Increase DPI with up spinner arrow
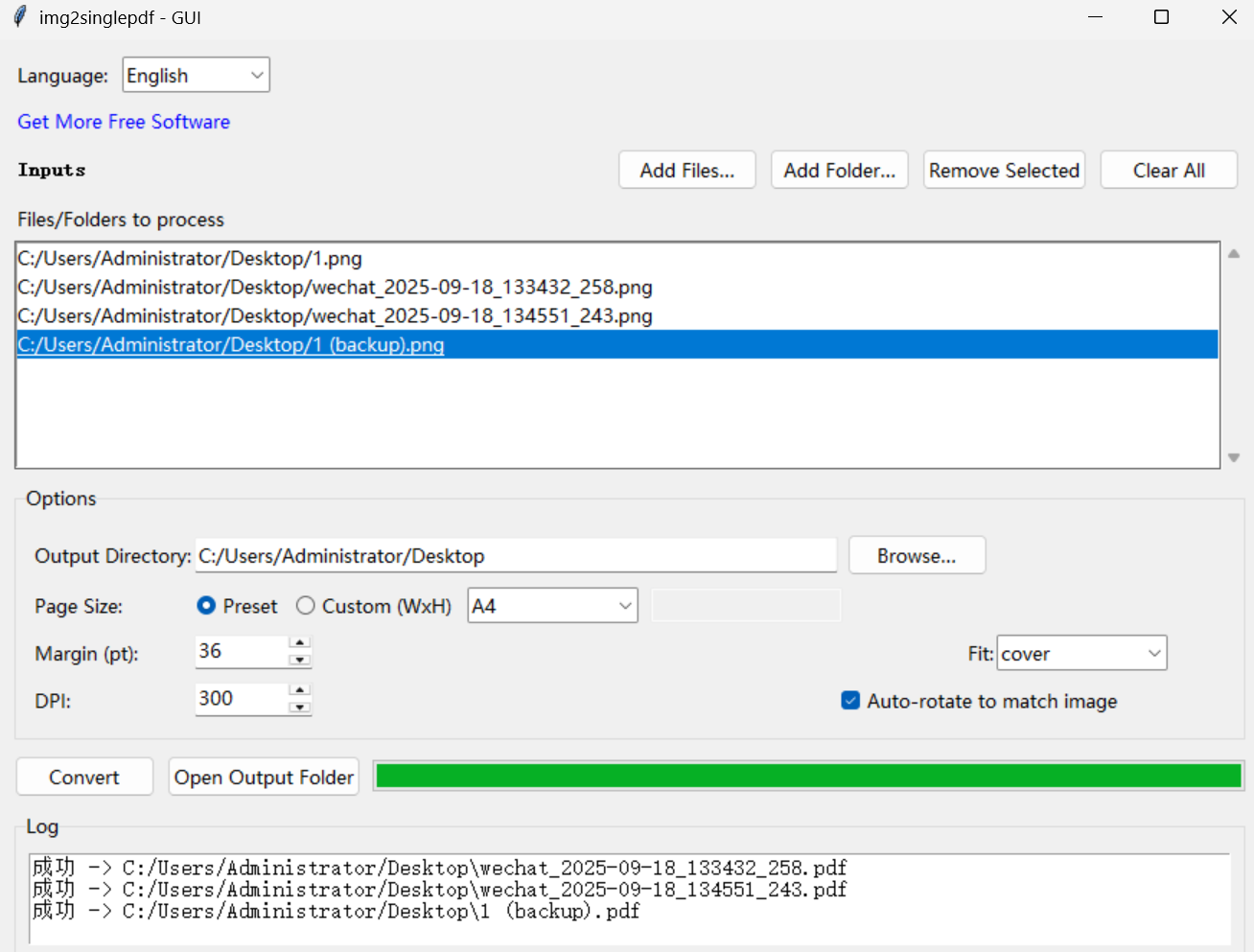Screen dimensions: 1254x952 pyautogui.click(x=300, y=690)
